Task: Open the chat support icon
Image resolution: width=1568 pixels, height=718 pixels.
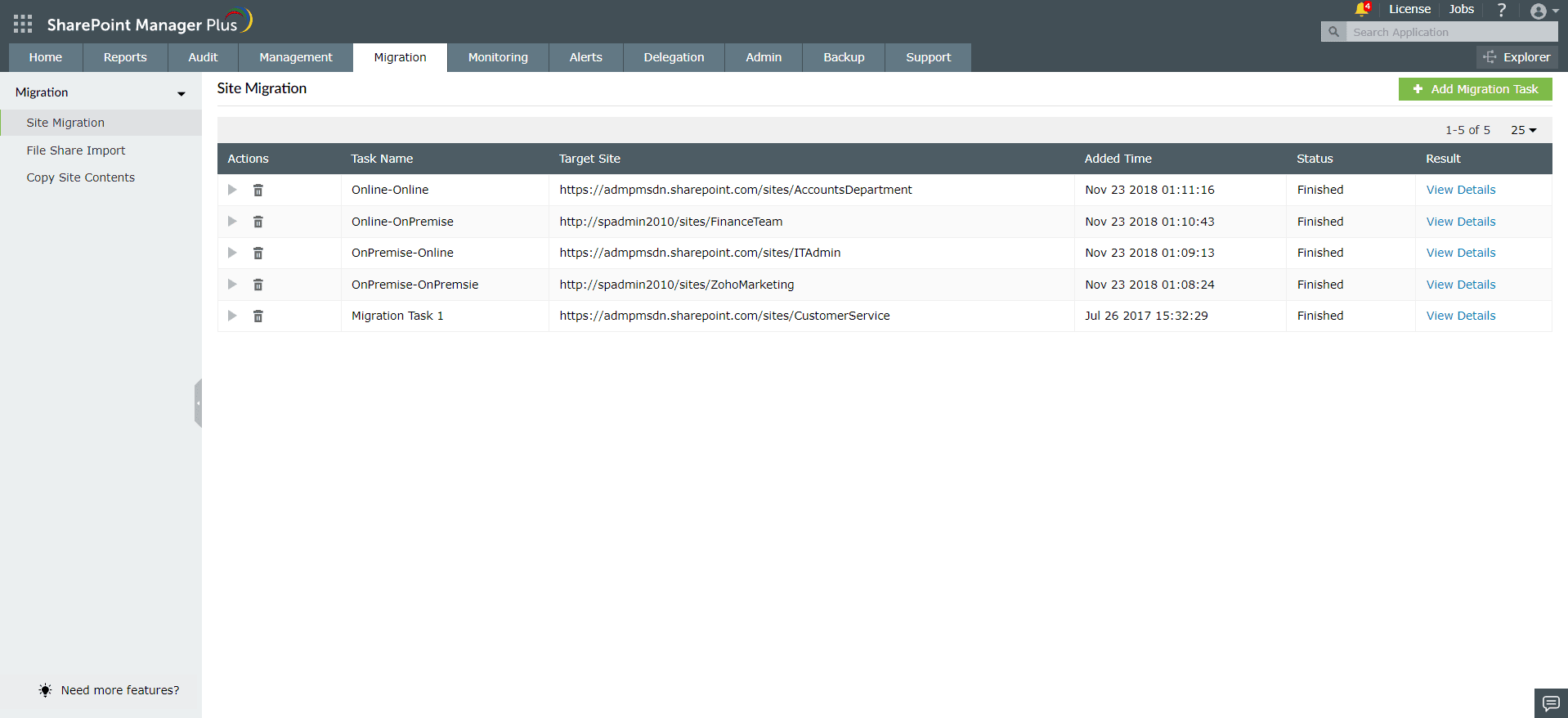Action: coord(1551,703)
